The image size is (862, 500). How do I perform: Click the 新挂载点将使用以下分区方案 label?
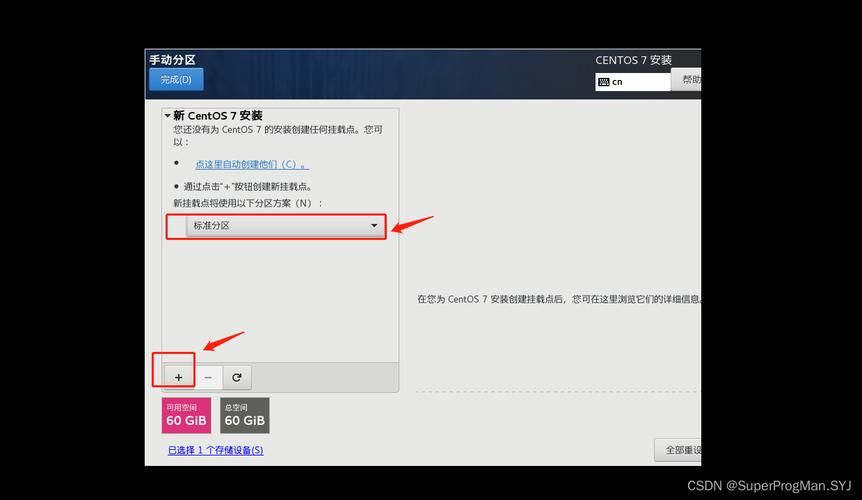(248, 203)
